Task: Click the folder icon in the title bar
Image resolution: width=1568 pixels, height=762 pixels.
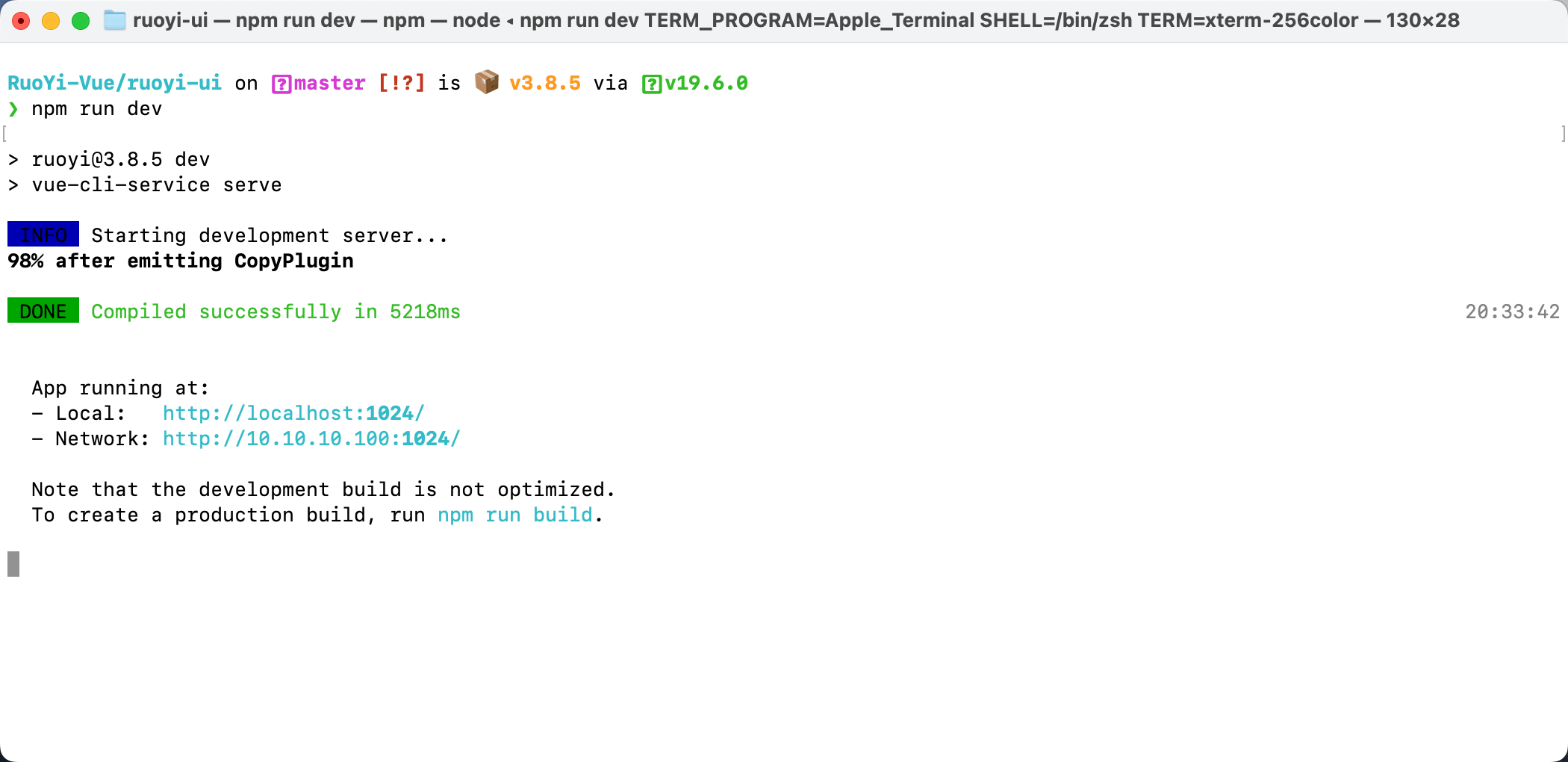Action: point(114,20)
